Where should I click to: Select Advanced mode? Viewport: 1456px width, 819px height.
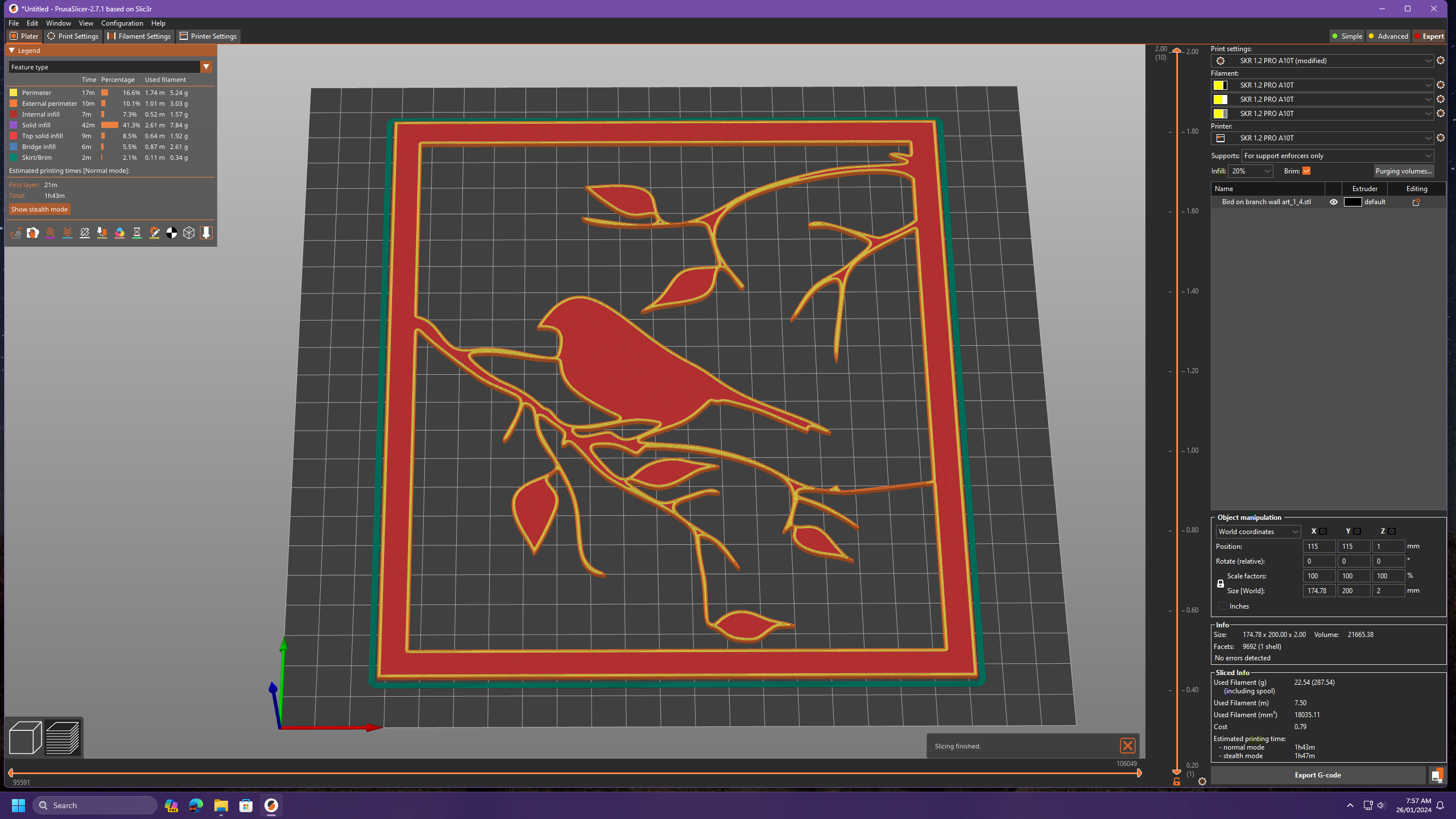(x=1388, y=36)
